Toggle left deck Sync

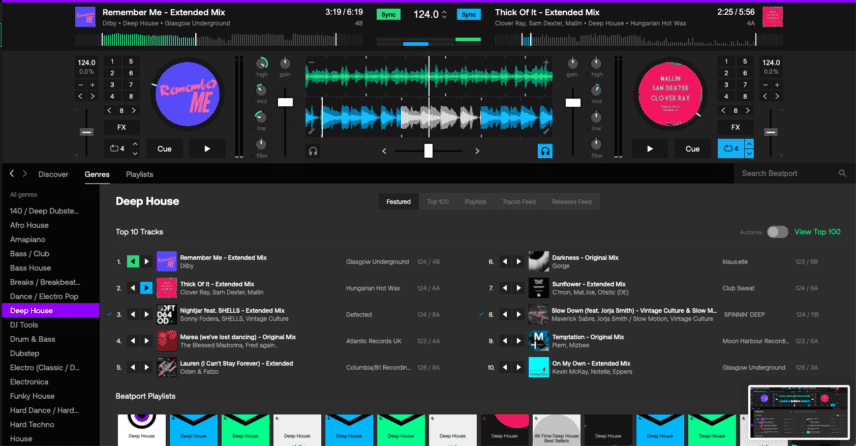[388, 15]
